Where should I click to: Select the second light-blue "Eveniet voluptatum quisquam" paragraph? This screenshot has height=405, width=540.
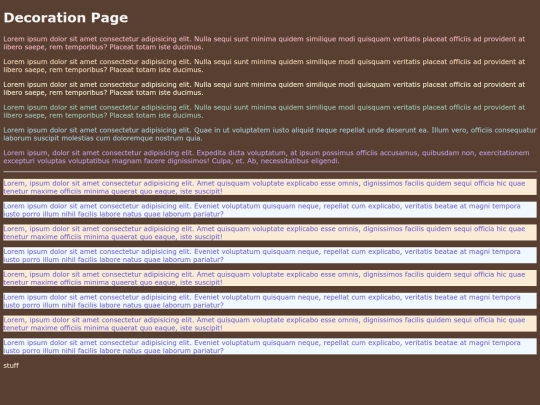[270, 255]
